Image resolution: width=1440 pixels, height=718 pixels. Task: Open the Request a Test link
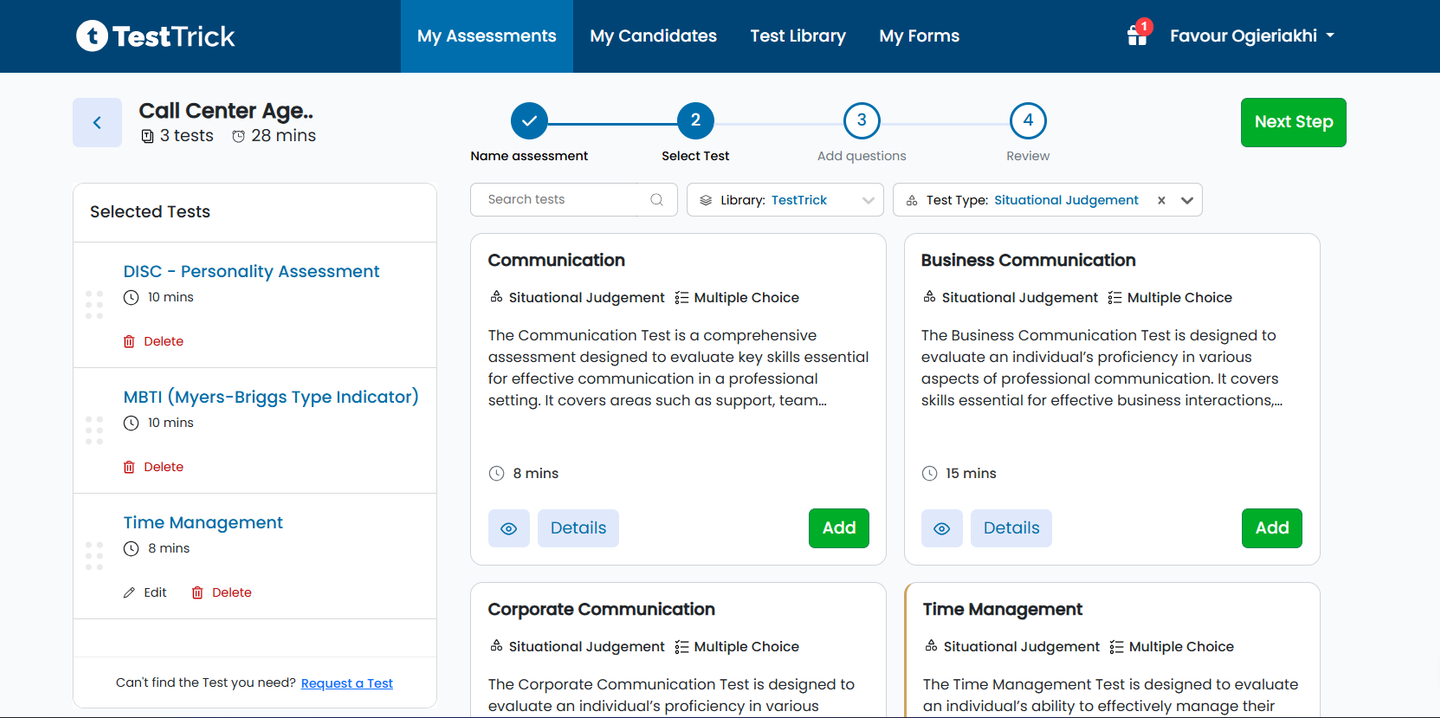(347, 683)
